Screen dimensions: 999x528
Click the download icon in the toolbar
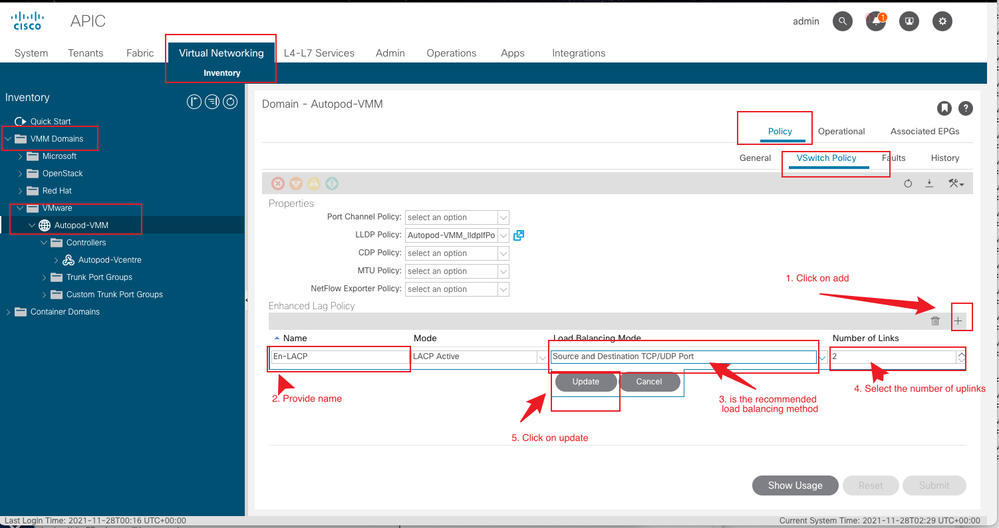[x=930, y=183]
